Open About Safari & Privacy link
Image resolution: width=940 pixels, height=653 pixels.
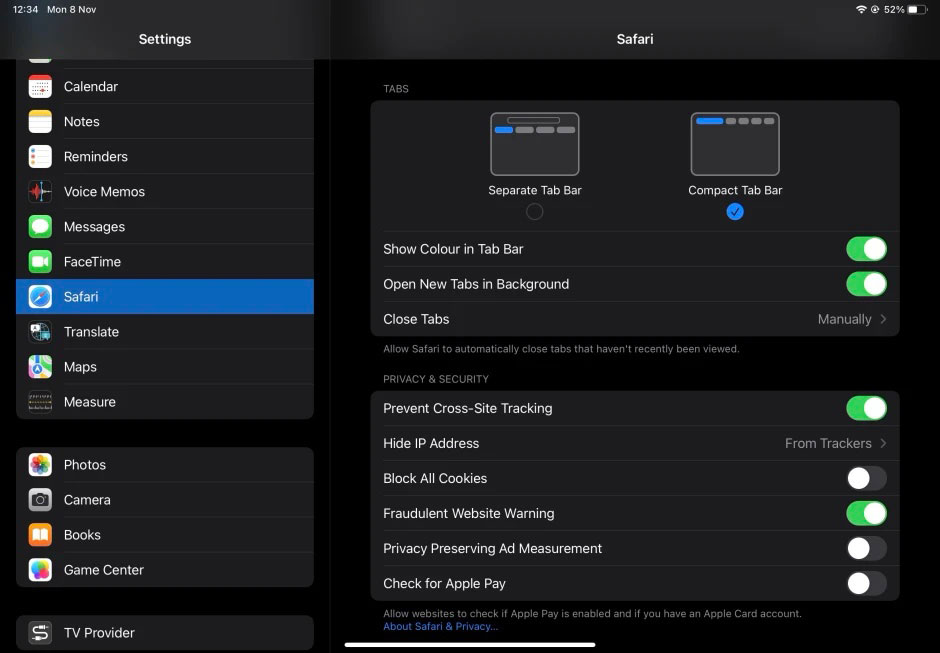[x=441, y=627]
